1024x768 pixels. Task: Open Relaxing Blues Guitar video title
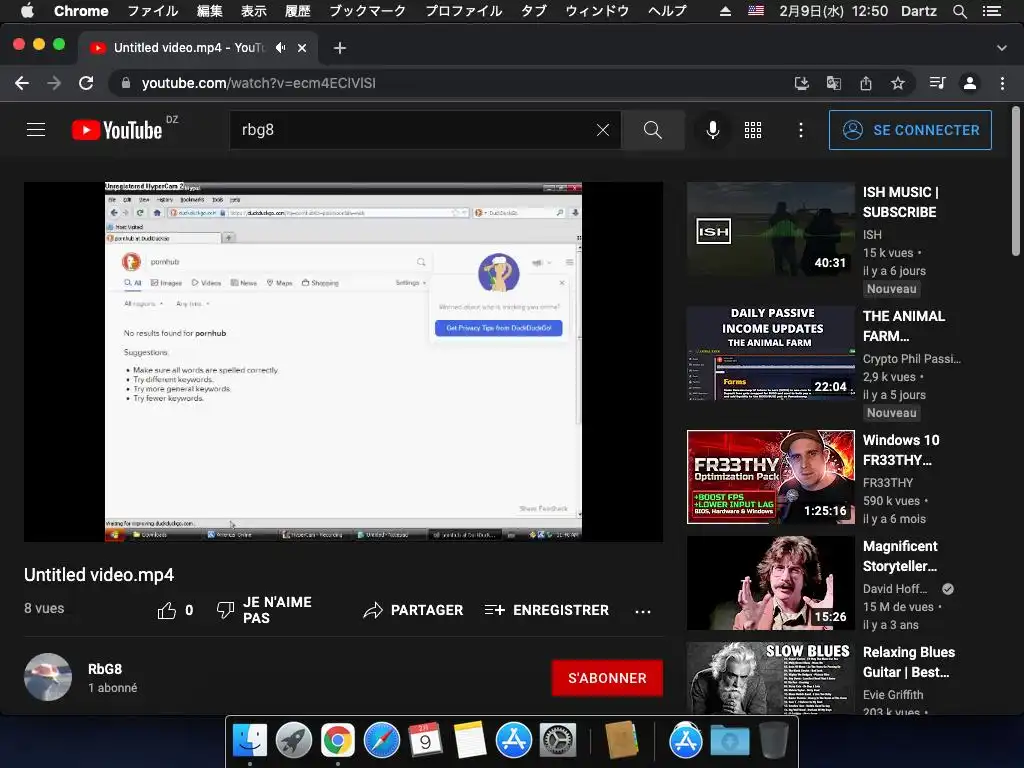[x=908, y=662]
